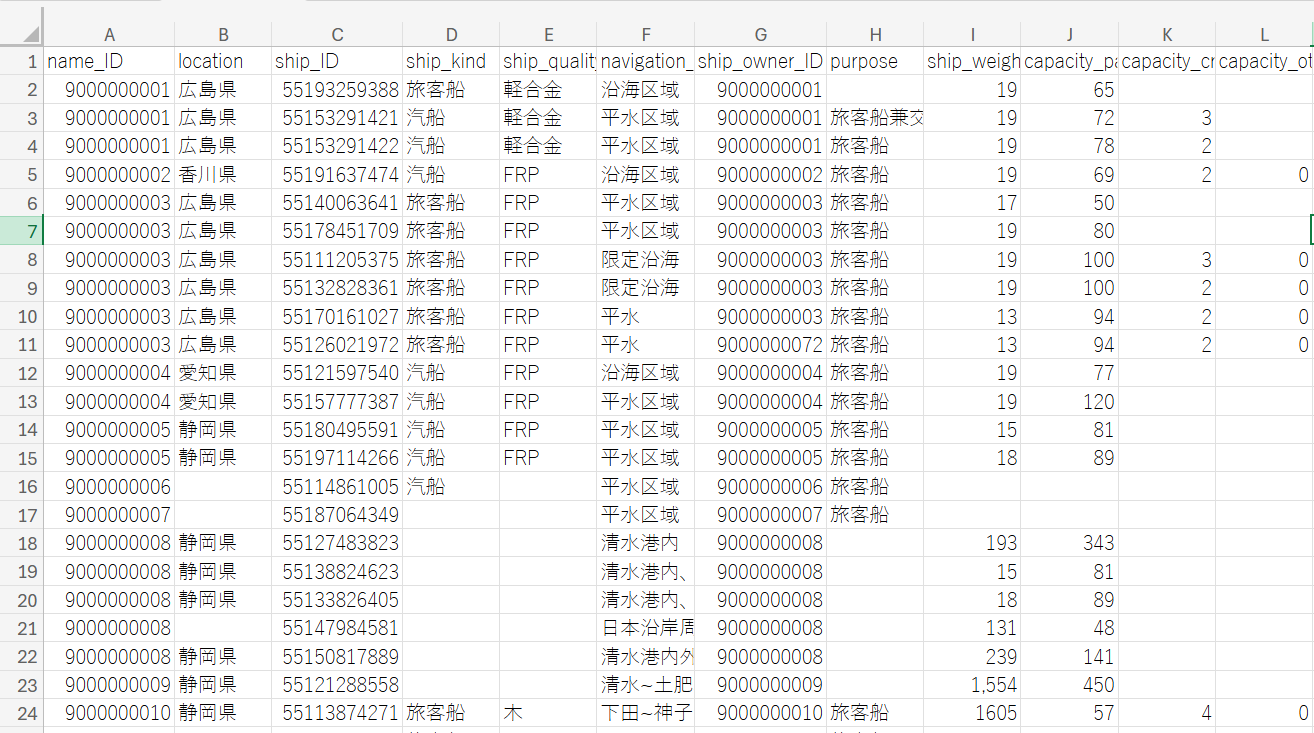Click cell 55147984581
Viewport: 1314px width, 733px height.
click(x=337, y=628)
